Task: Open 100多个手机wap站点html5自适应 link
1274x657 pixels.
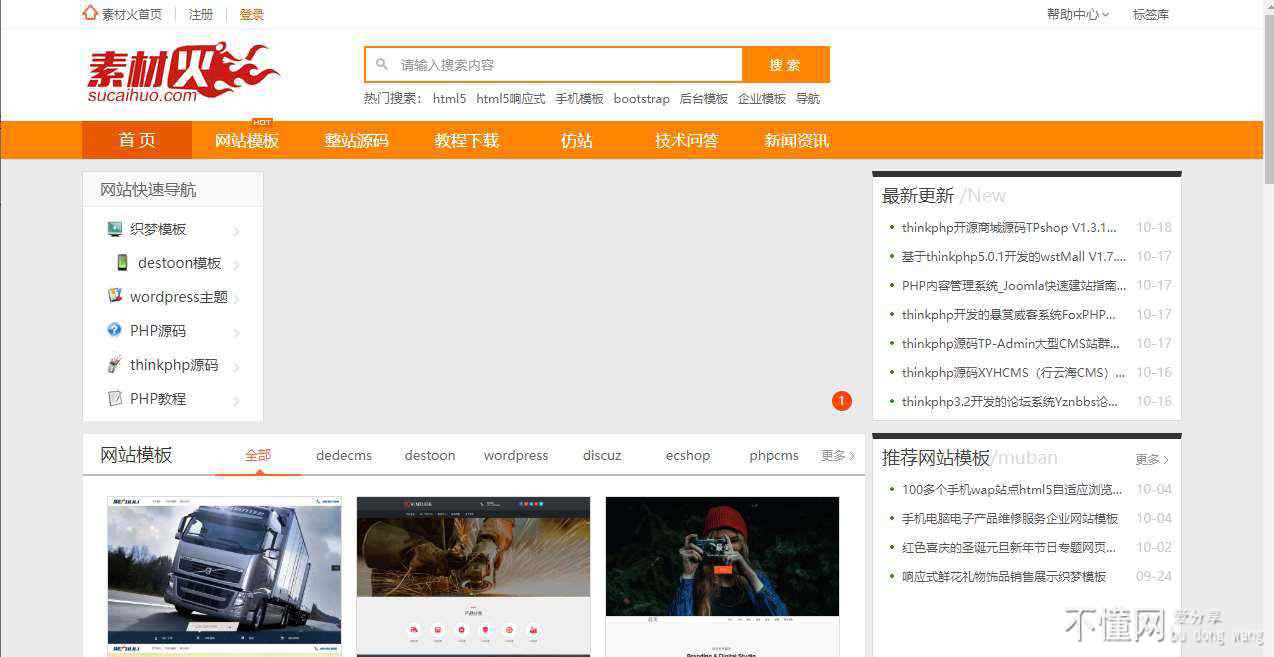Action: point(1012,489)
